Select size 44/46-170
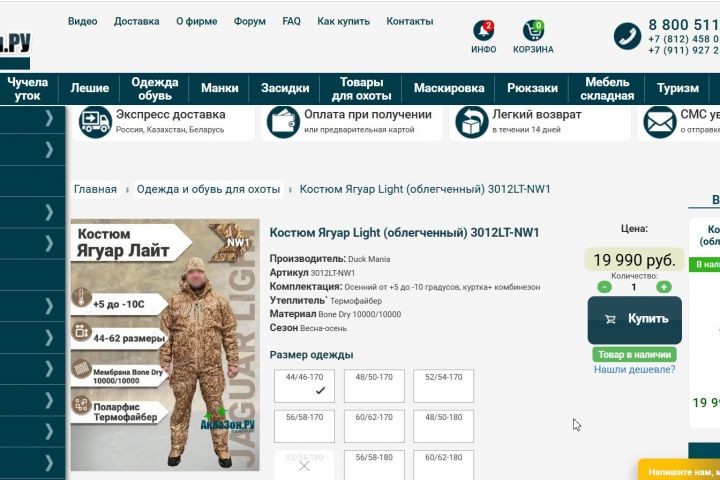The width and height of the screenshot is (720, 480). click(304, 386)
